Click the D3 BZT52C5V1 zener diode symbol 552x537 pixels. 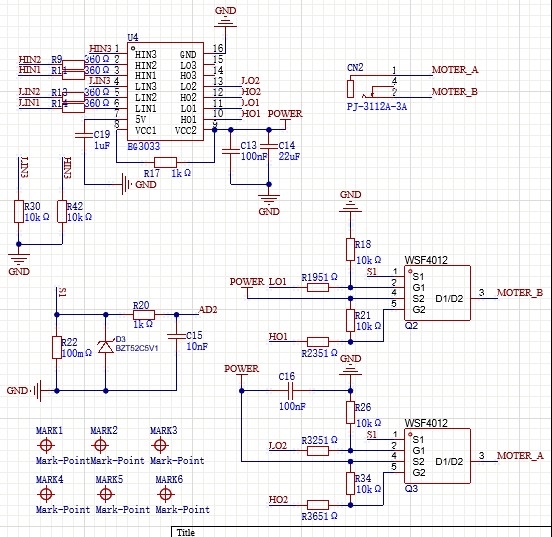pyautogui.click(x=106, y=347)
